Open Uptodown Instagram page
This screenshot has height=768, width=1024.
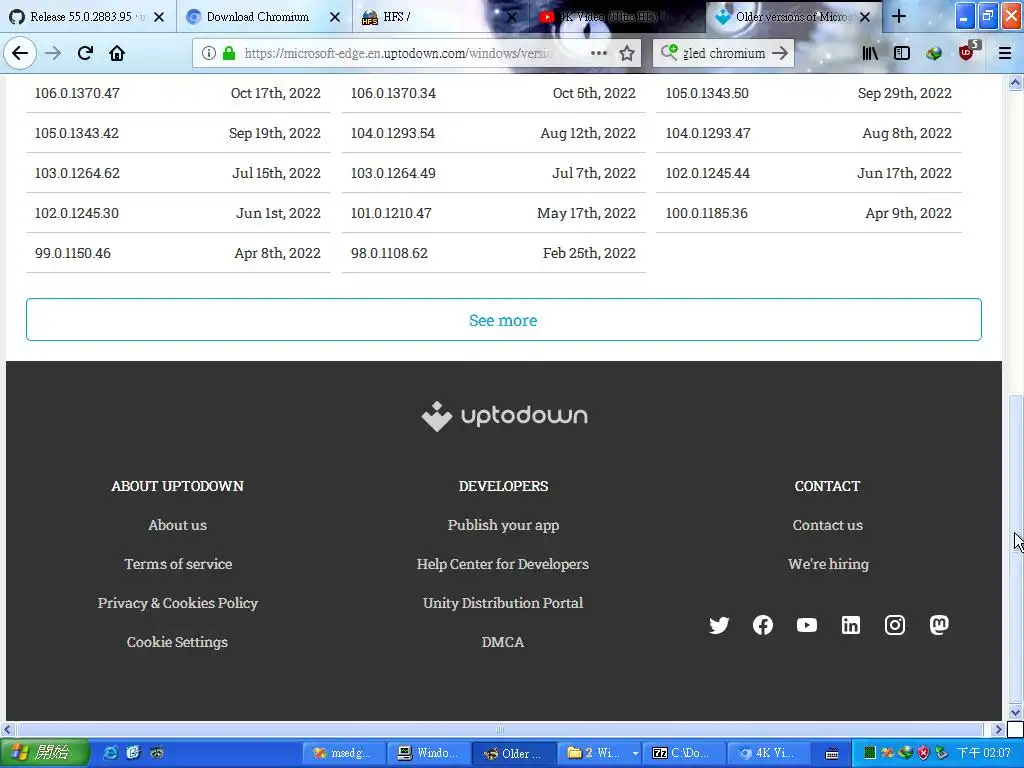pos(895,625)
